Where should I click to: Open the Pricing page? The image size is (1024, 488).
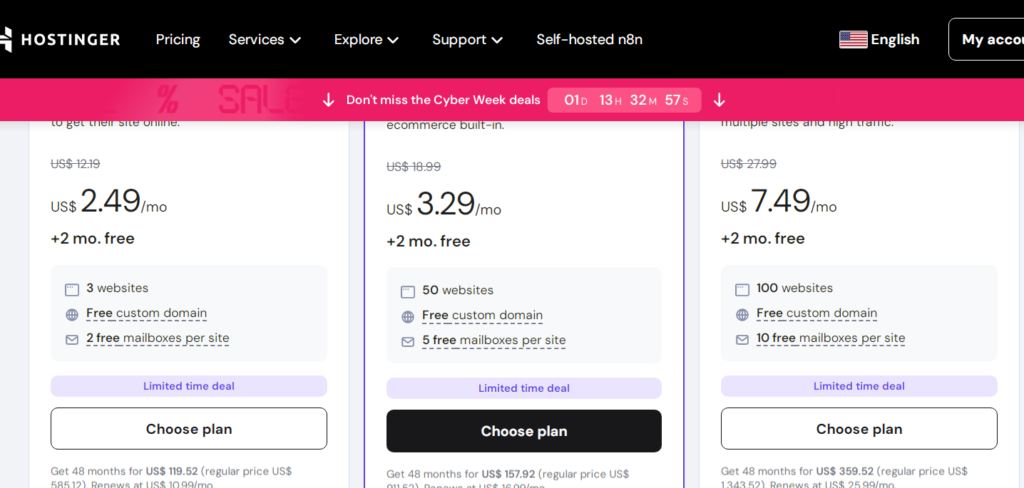point(178,39)
